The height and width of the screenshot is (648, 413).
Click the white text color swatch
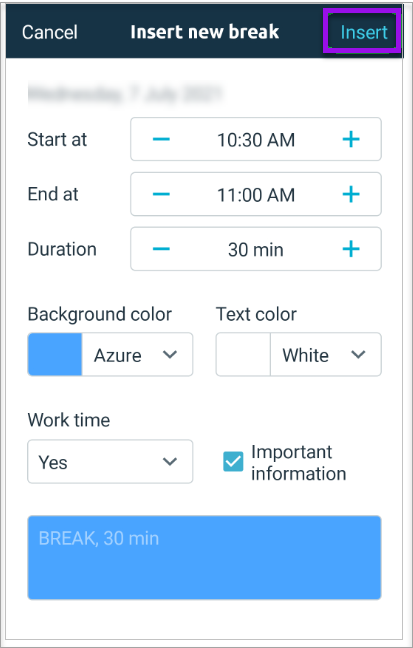tap(243, 355)
